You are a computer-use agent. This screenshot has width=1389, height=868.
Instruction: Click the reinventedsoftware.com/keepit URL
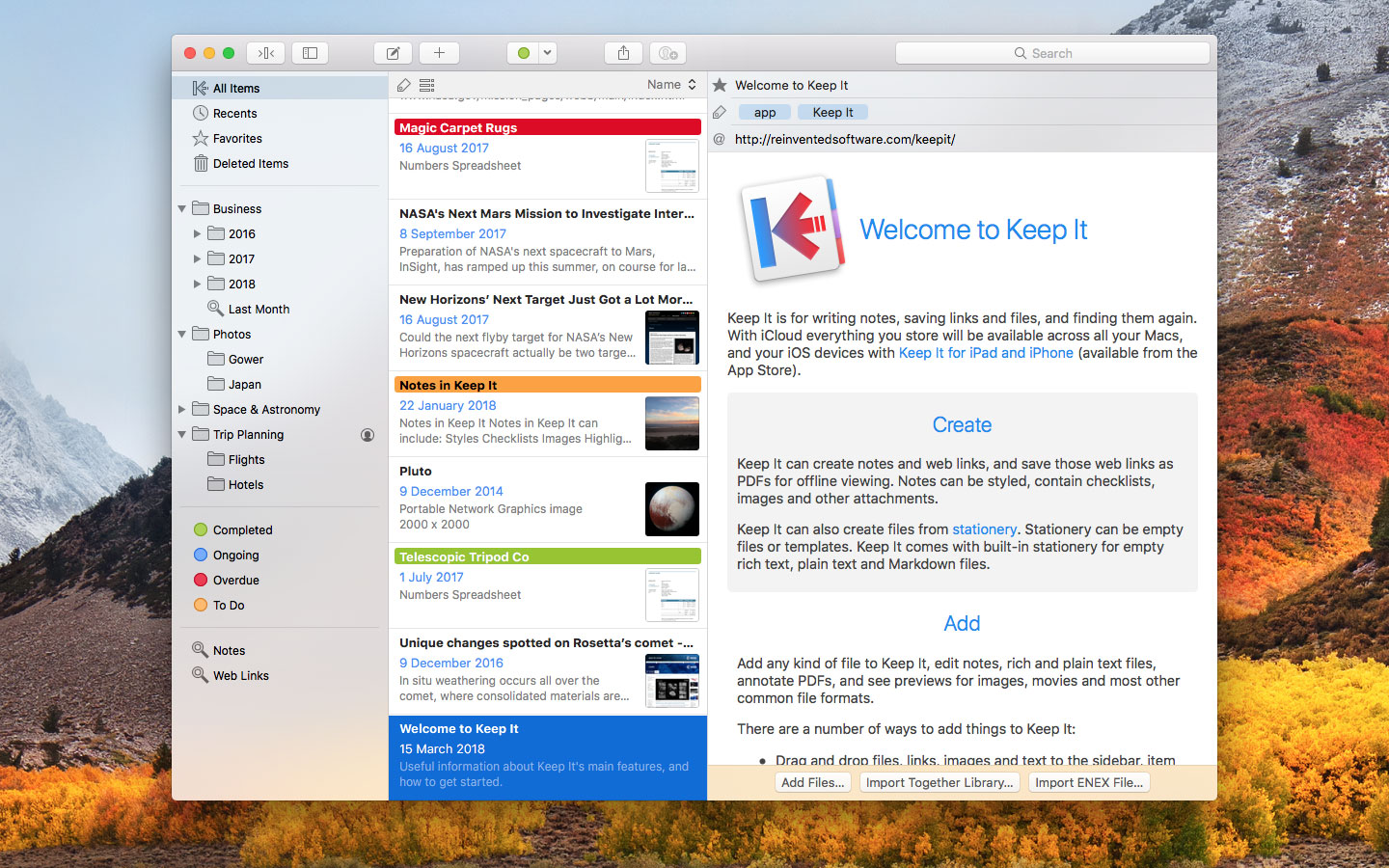point(845,139)
